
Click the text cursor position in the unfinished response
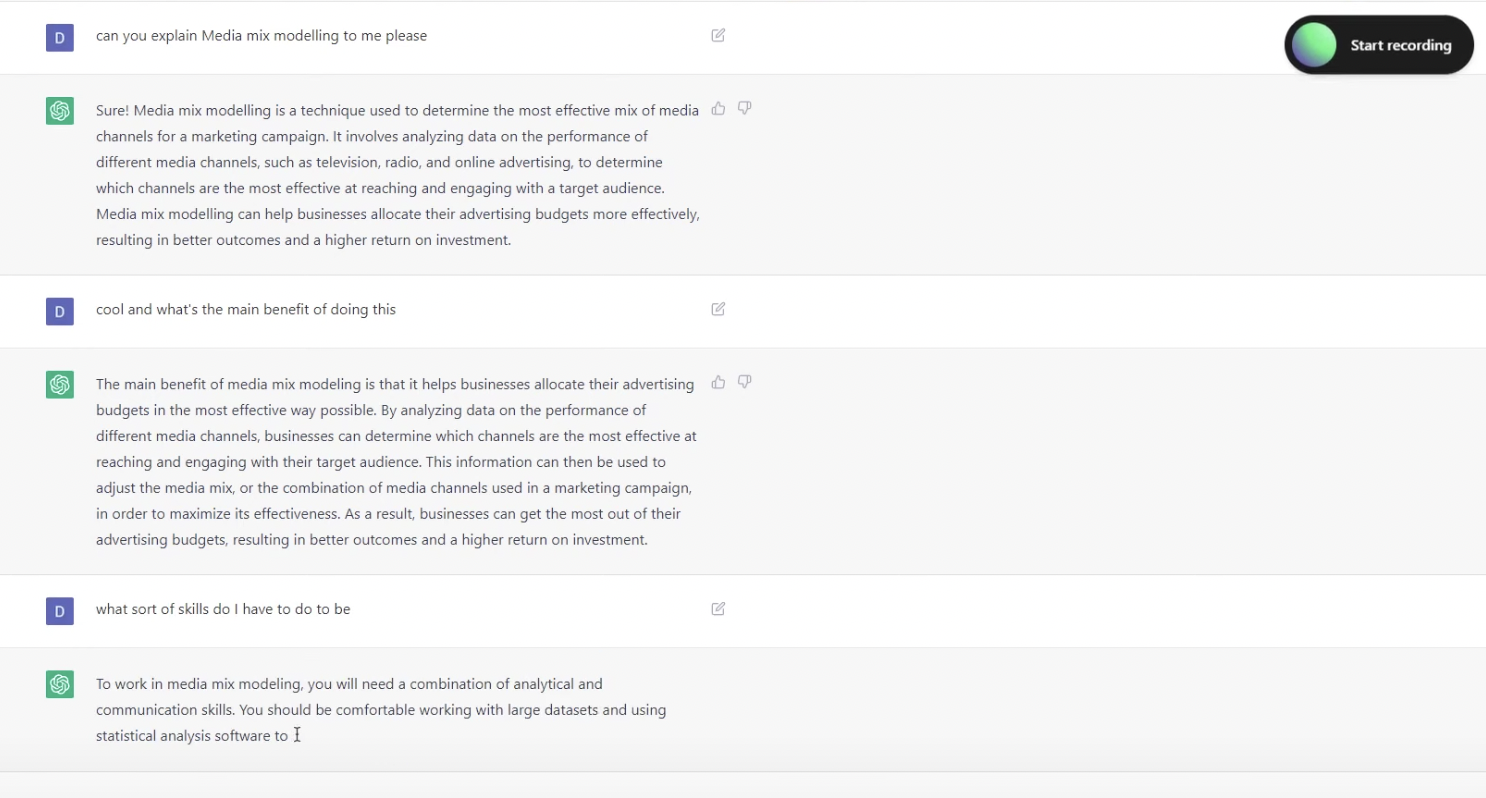point(297,734)
